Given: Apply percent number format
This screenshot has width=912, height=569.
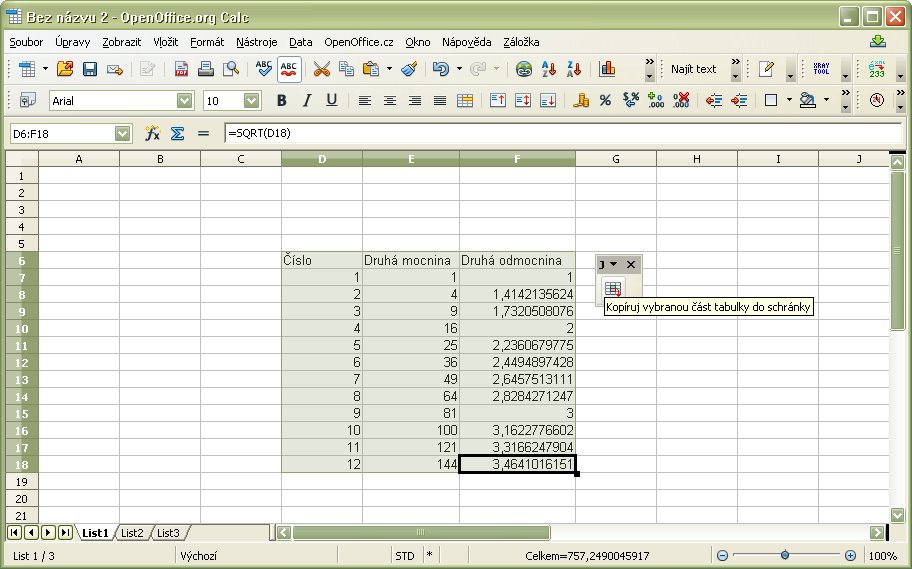Looking at the screenshot, I should 605,100.
